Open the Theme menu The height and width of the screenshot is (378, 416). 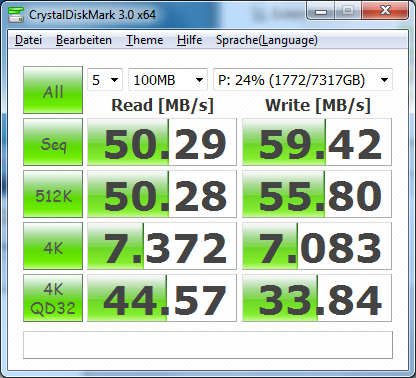pos(144,40)
